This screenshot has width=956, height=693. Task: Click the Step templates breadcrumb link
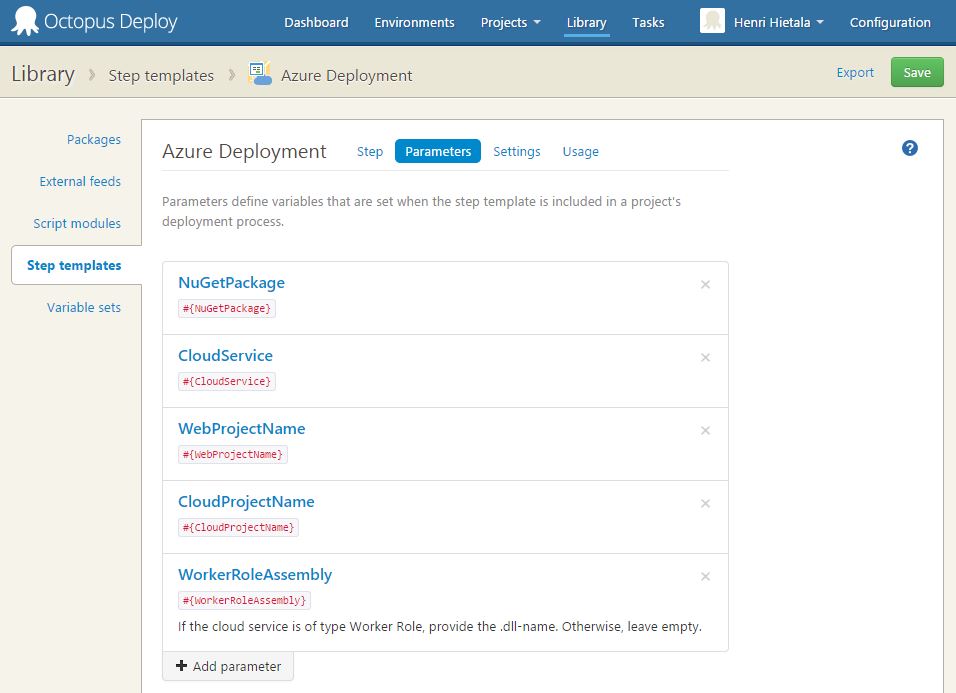(161, 75)
